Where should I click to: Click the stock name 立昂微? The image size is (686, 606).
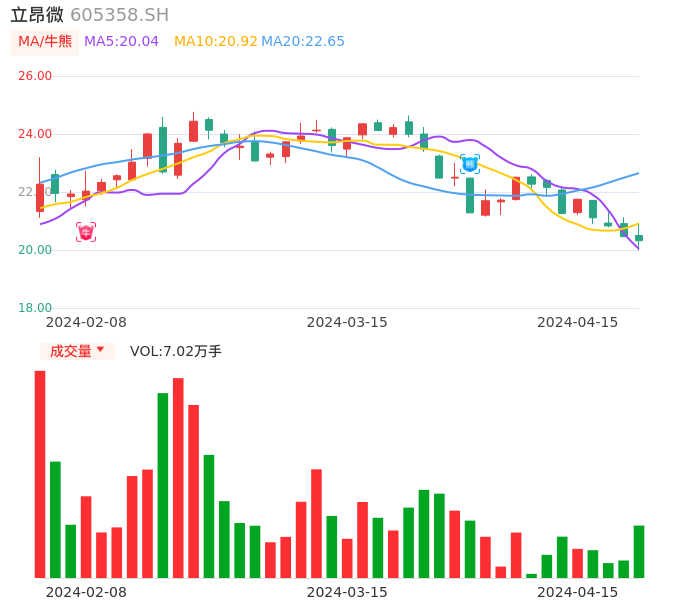[x=37, y=15]
